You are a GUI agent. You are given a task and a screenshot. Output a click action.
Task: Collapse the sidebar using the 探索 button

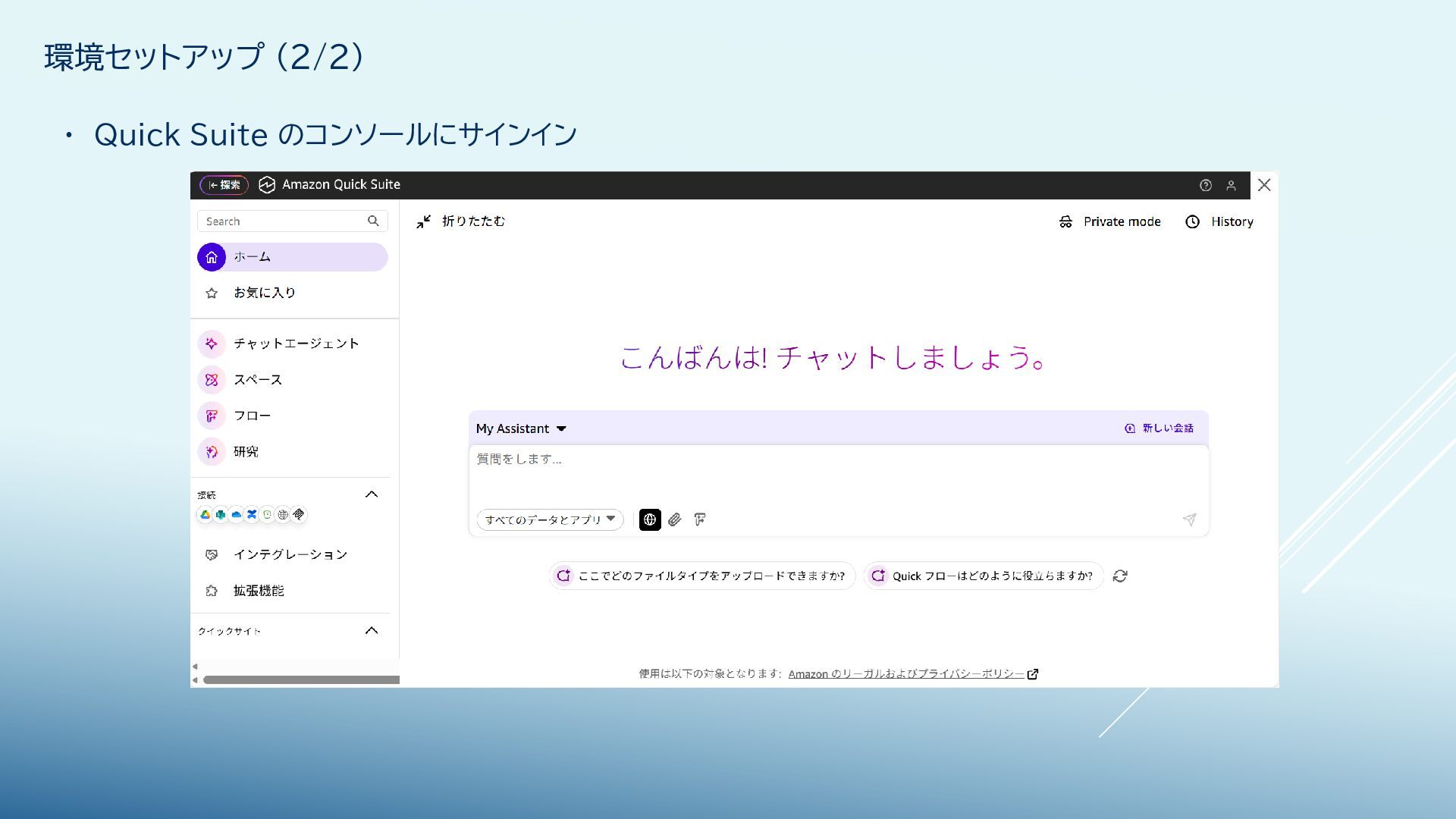click(x=224, y=185)
